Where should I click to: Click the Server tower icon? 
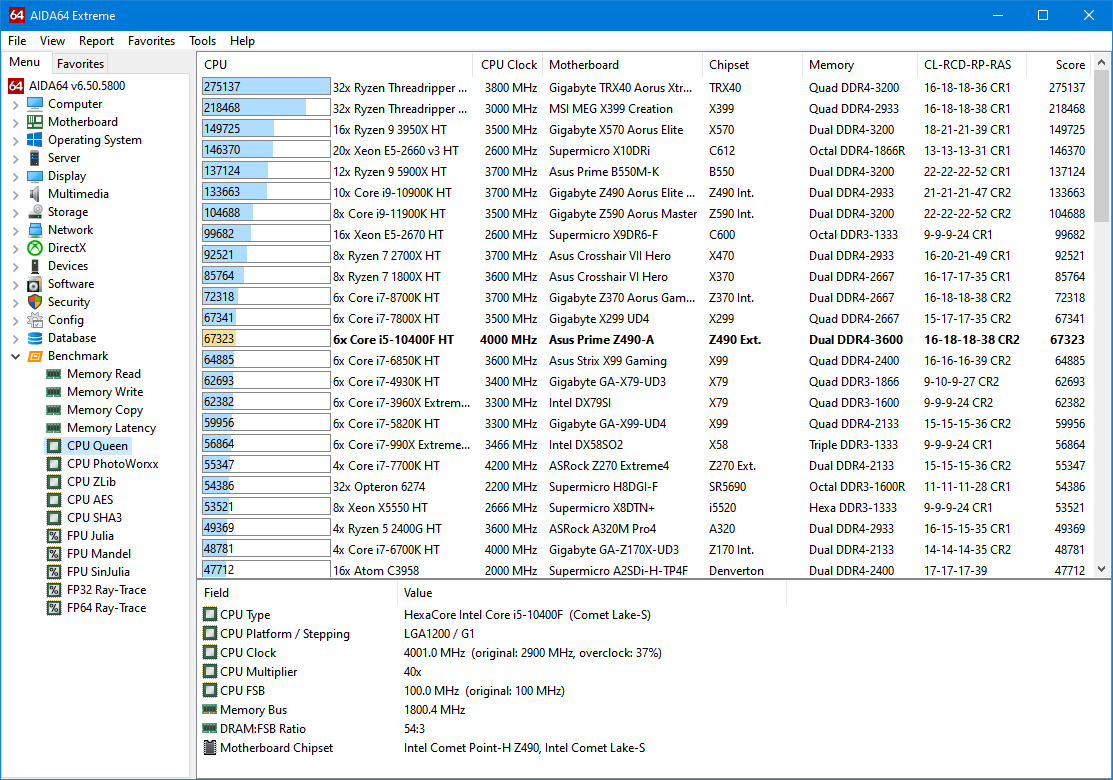[35, 158]
